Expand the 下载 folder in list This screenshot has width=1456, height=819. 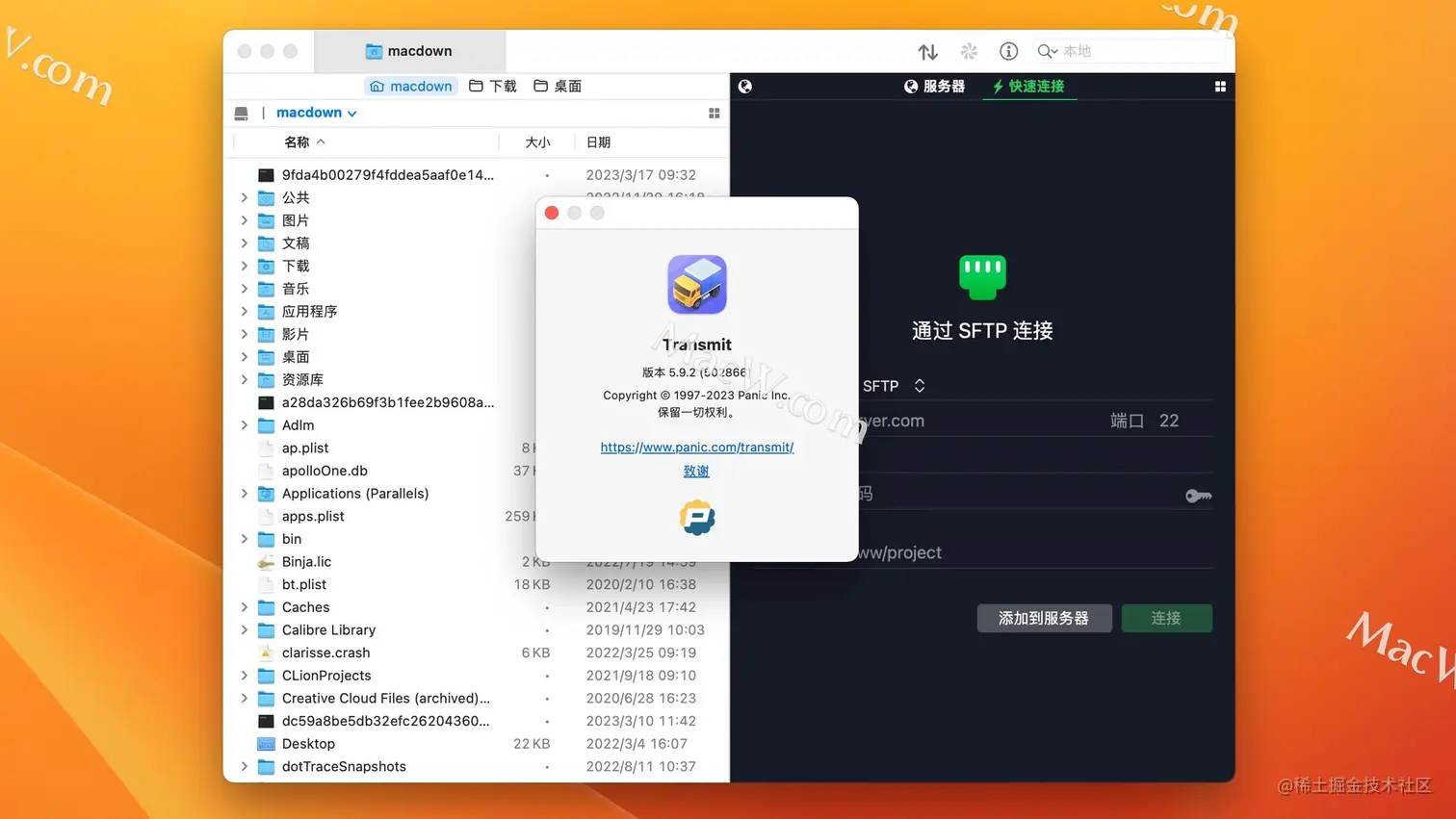245,266
